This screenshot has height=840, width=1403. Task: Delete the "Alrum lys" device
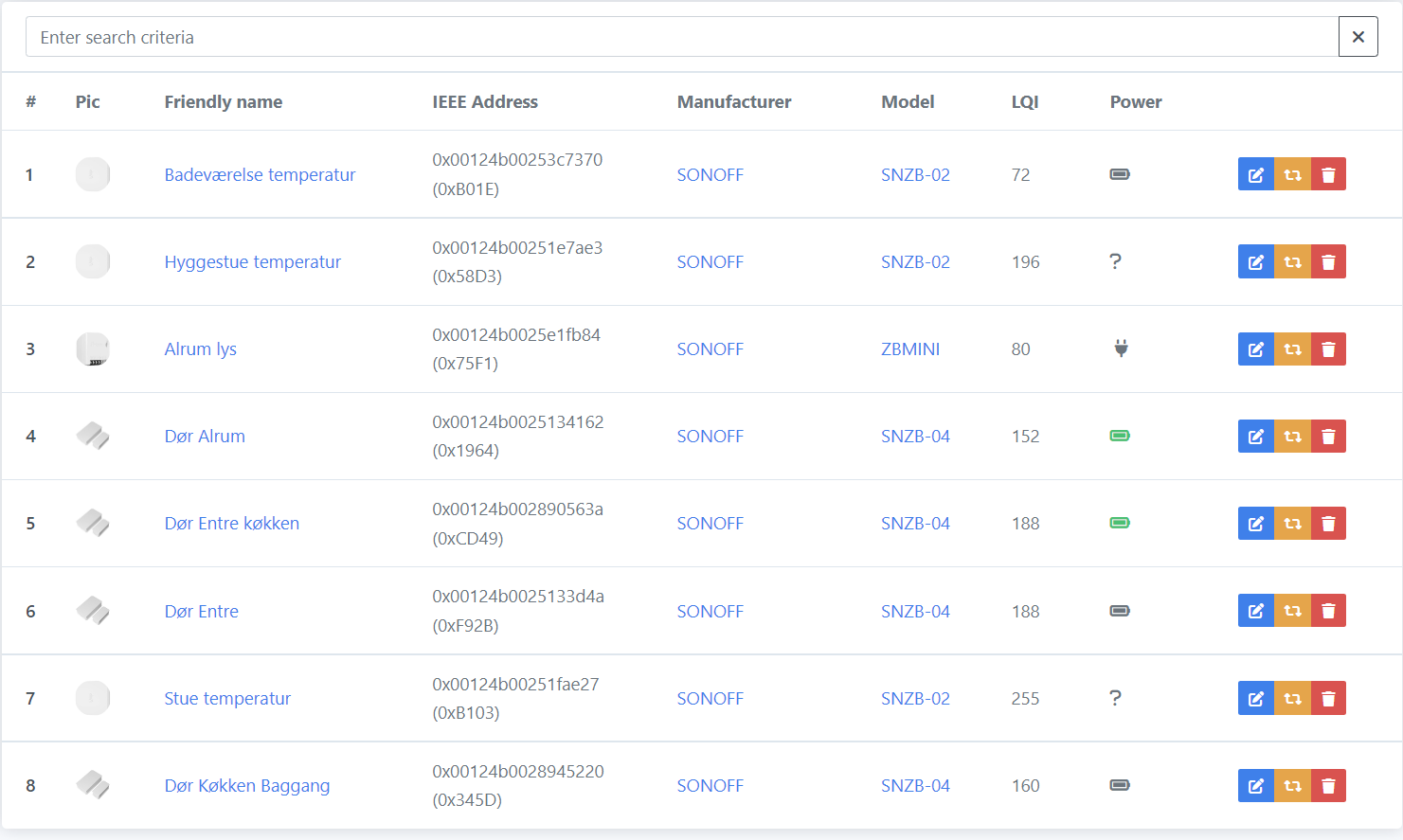(x=1329, y=349)
